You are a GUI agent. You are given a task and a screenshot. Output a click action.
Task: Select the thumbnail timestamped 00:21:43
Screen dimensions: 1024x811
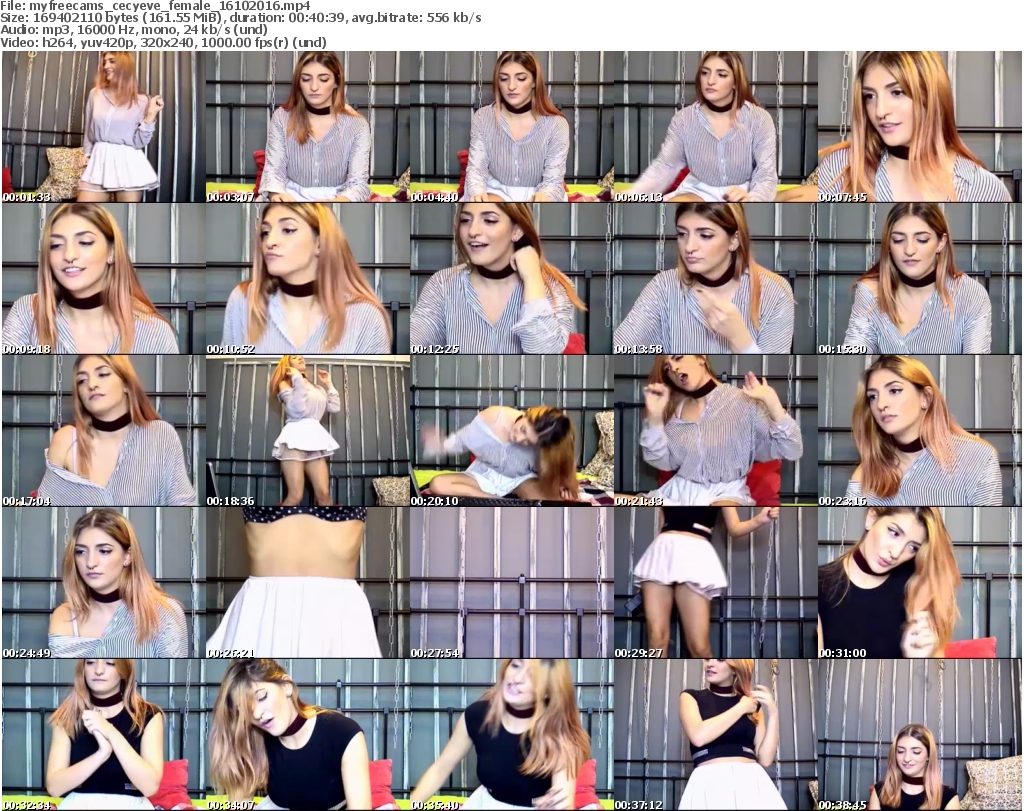[x=715, y=431]
